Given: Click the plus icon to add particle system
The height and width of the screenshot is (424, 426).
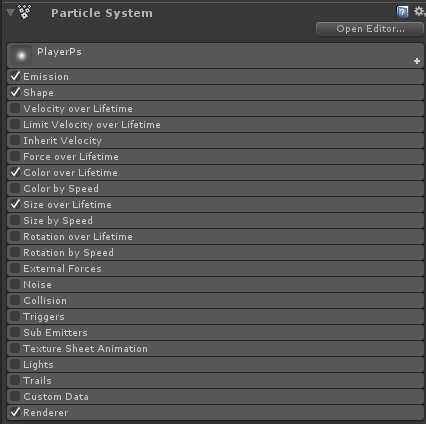Looking at the screenshot, I should click(x=417, y=61).
